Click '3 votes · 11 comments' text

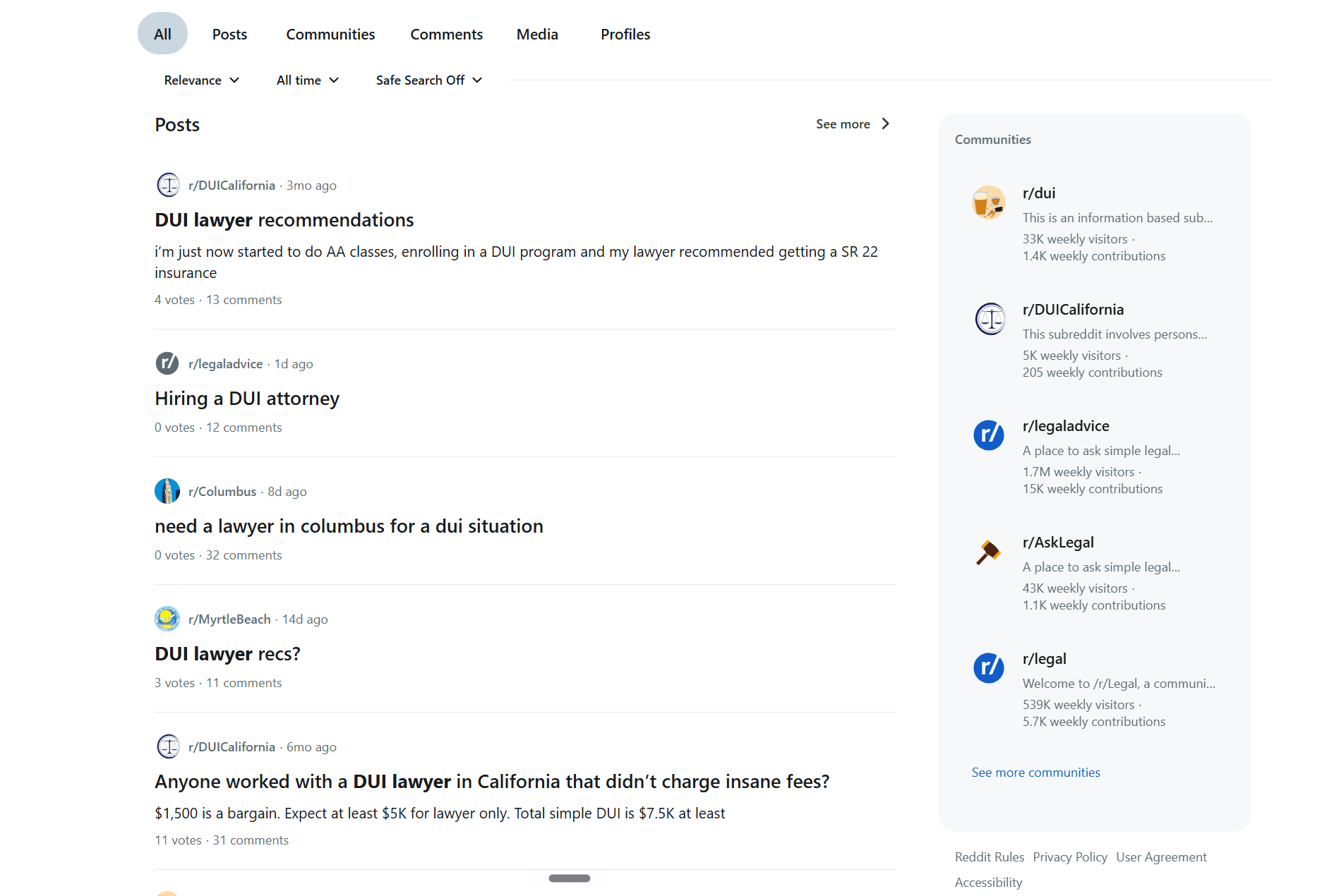(x=218, y=683)
